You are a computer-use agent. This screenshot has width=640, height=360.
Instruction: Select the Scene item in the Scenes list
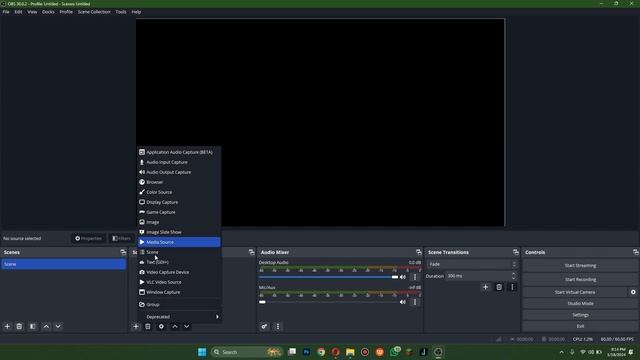(64, 264)
